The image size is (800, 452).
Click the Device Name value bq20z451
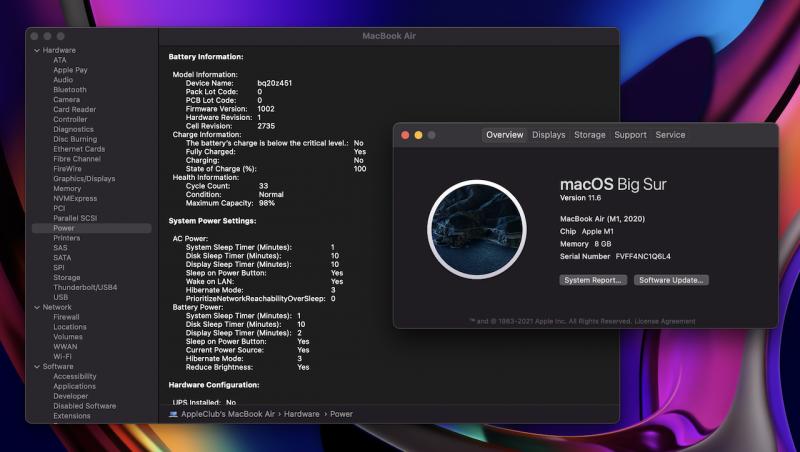click(274, 83)
